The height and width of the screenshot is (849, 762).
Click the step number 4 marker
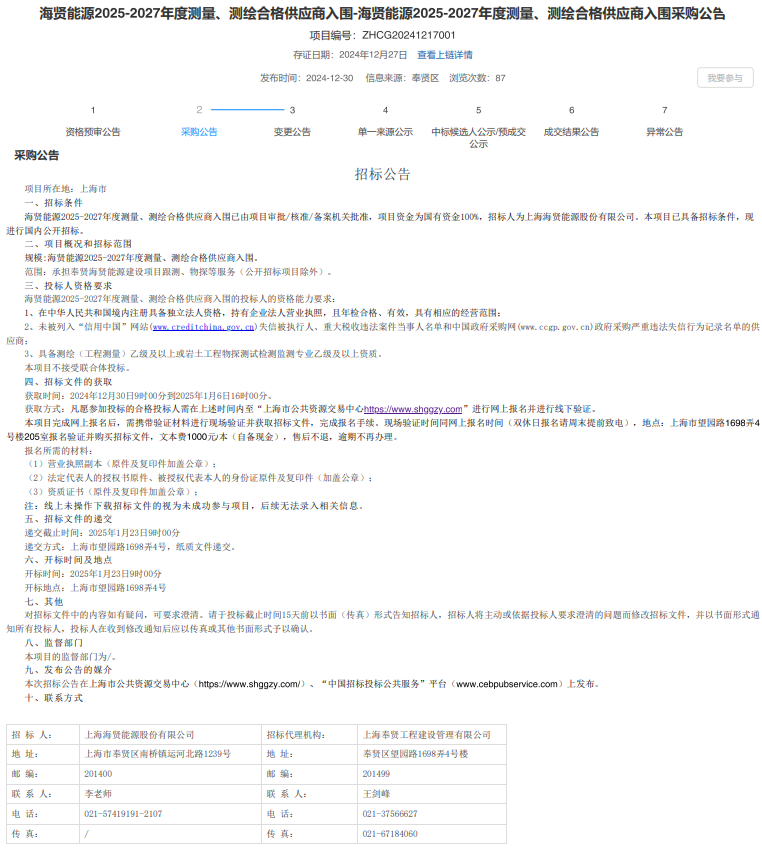pos(385,110)
